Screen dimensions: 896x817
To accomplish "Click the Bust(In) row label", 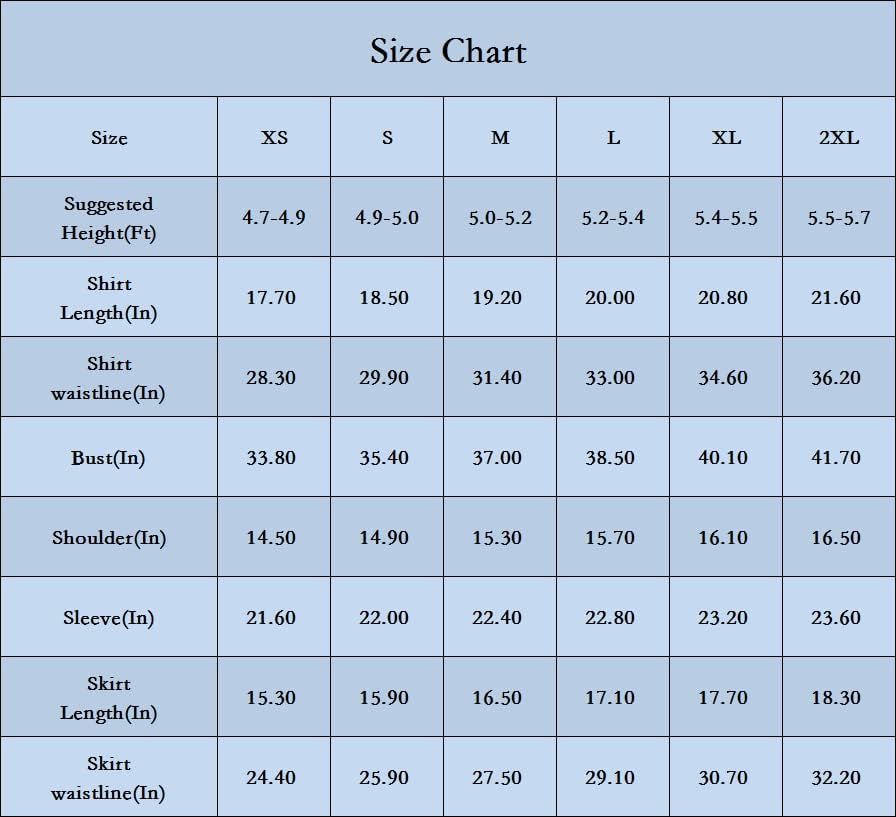I will coord(108,458).
